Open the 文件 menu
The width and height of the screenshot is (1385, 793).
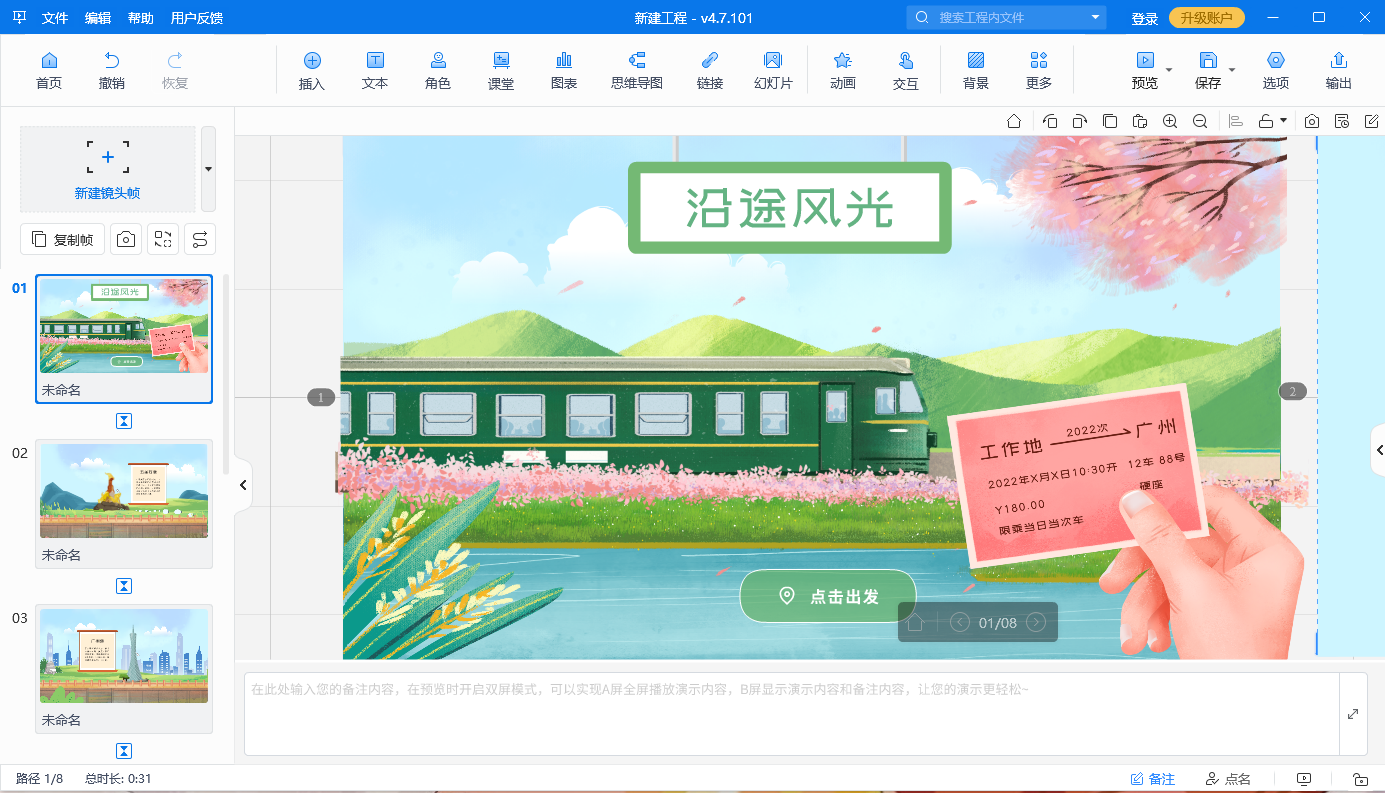click(56, 18)
